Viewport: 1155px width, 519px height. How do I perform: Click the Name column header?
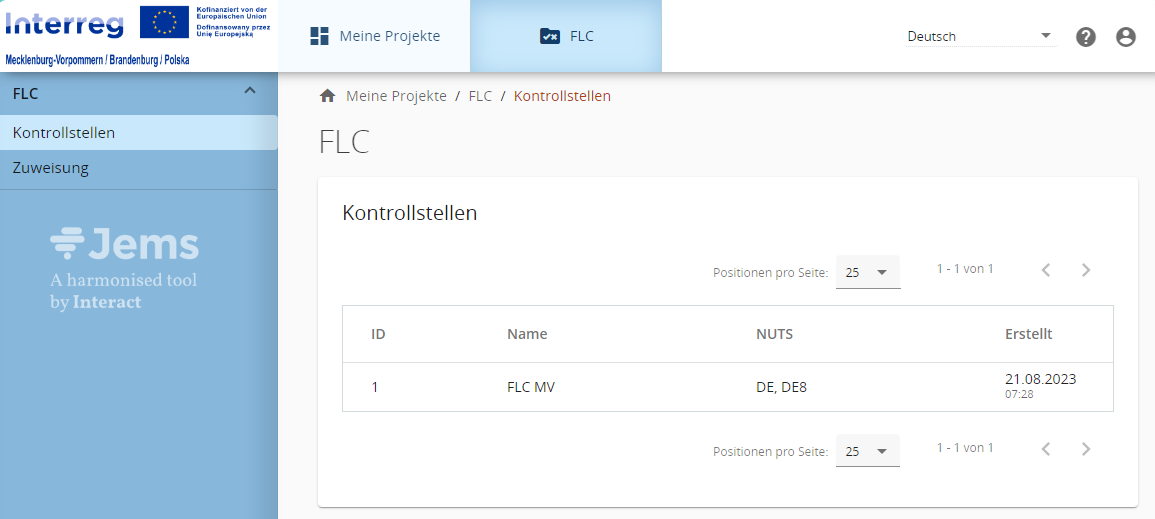click(x=527, y=334)
